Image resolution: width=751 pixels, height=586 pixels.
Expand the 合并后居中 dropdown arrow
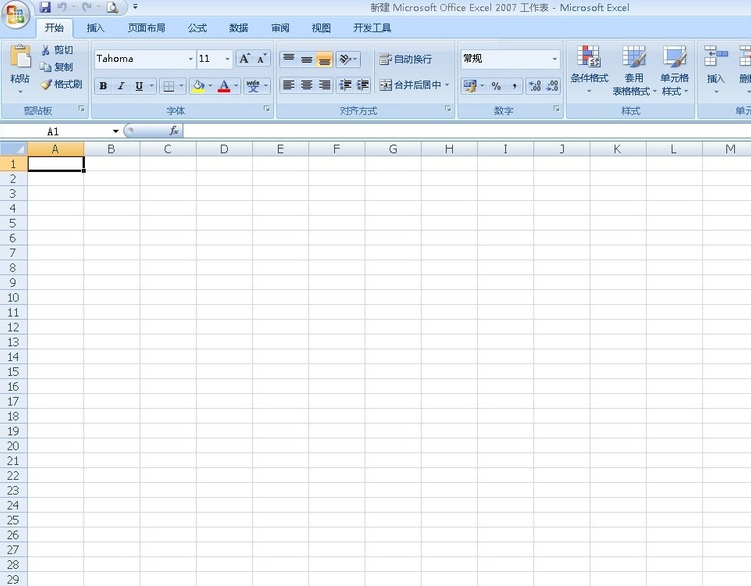coord(447,85)
